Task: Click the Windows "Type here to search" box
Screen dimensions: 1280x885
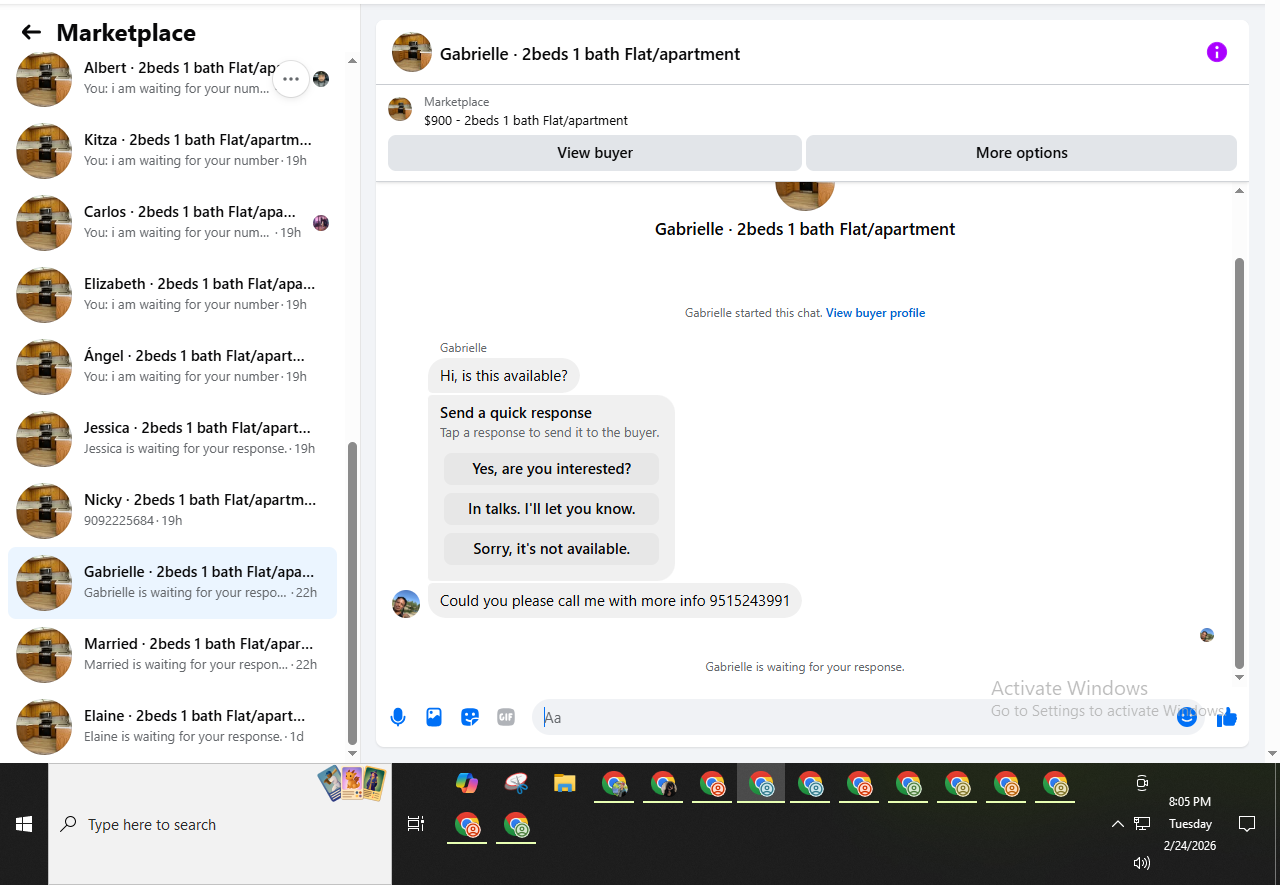Action: tap(220, 824)
